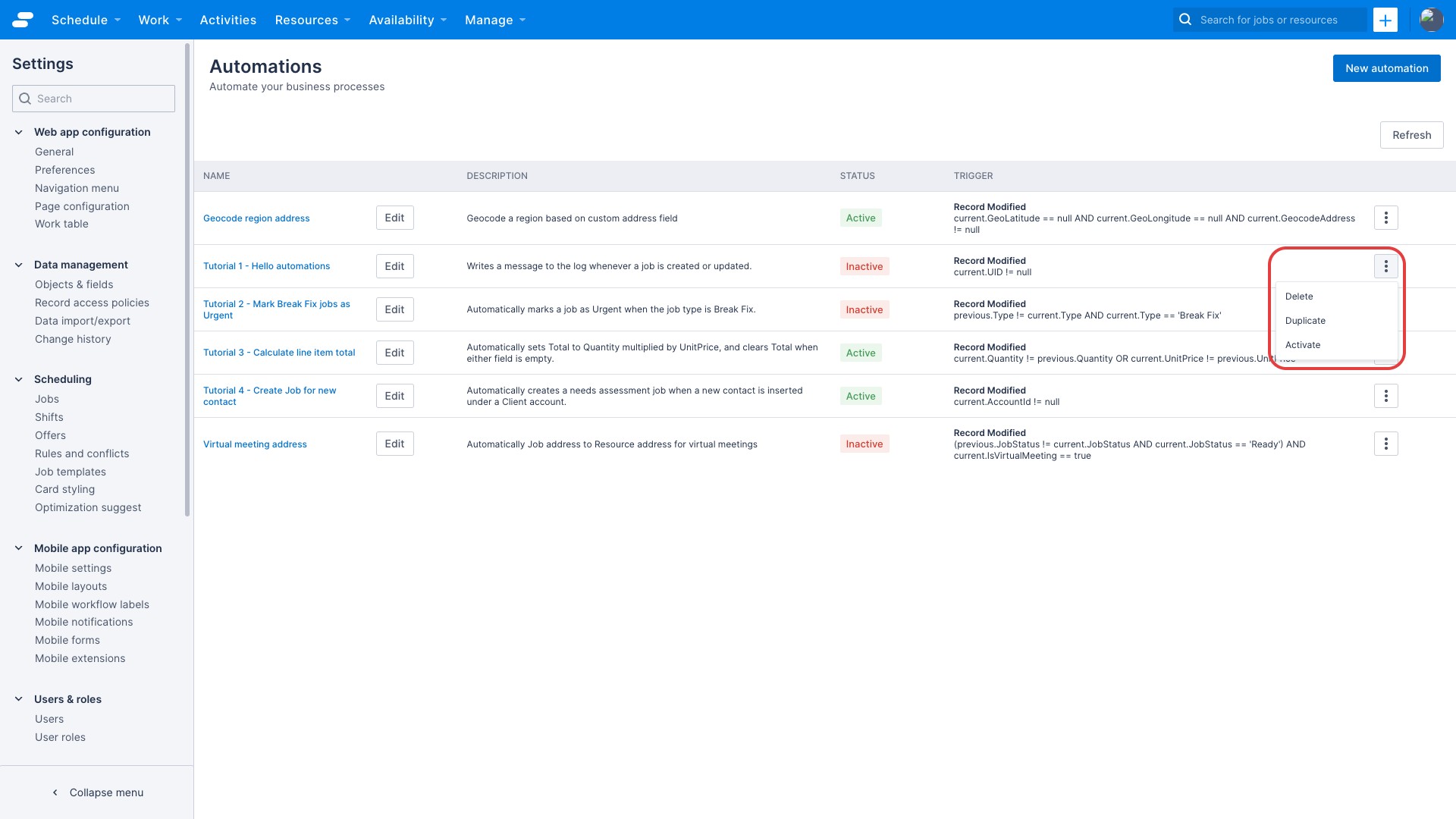1456x819 pixels.
Task: Click the settings sidebar scrollbar
Action: [x=187, y=279]
